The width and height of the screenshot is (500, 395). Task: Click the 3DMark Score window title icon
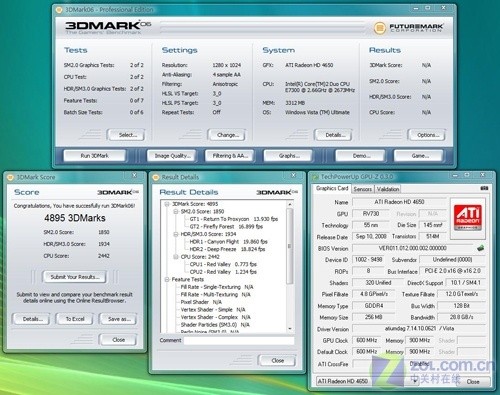11,177
